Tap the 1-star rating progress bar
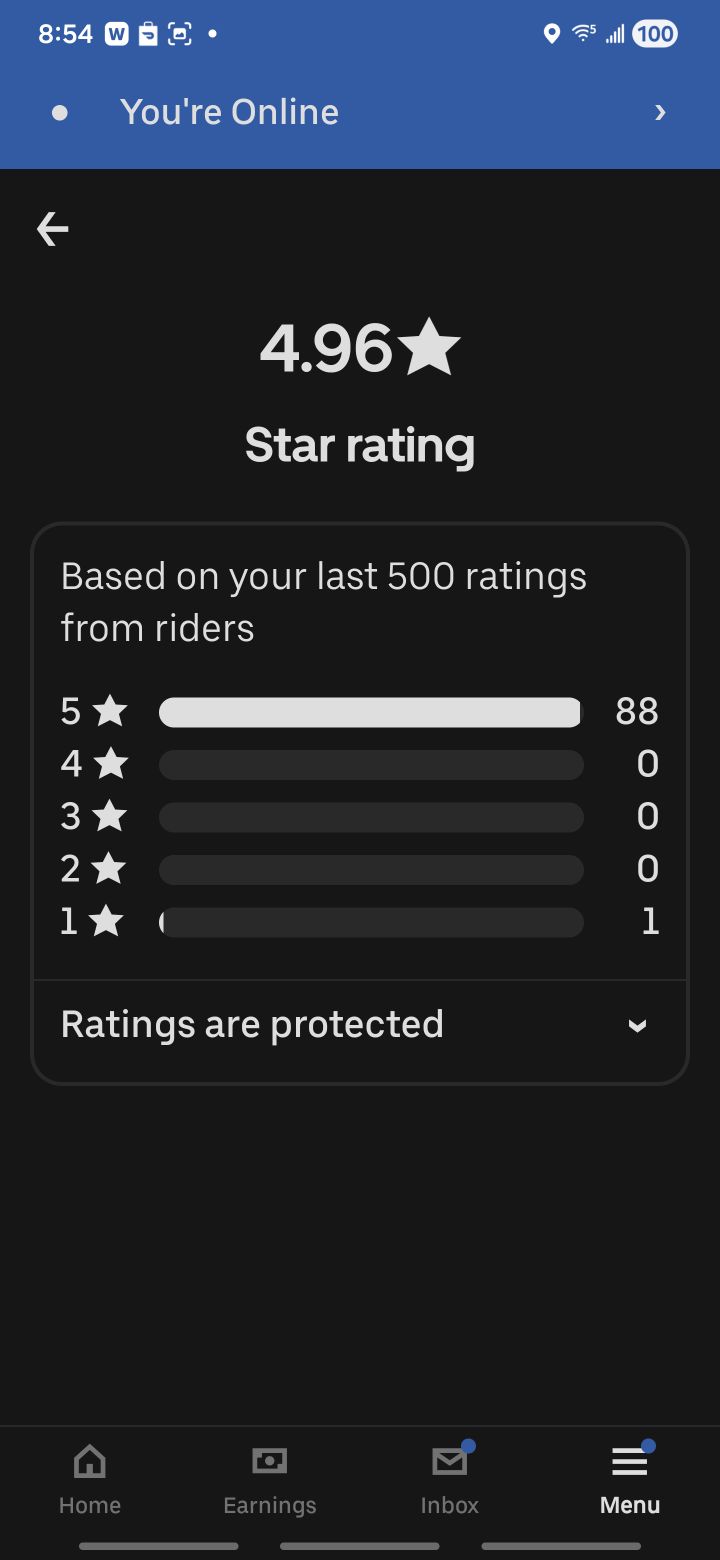 click(370, 921)
